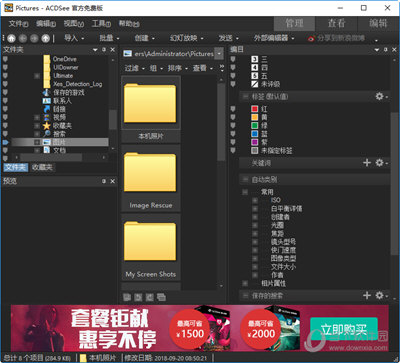400x363 pixels.
Task: Click the Up one level arrow icon
Action: [x=45, y=38]
